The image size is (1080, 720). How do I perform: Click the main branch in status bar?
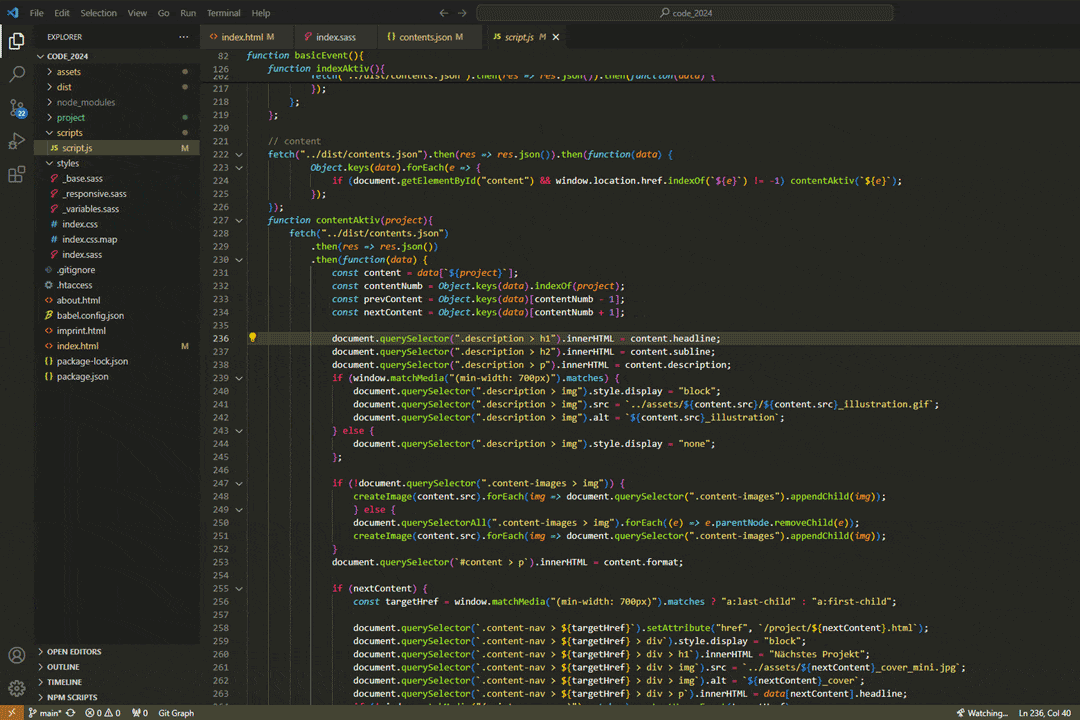point(45,713)
